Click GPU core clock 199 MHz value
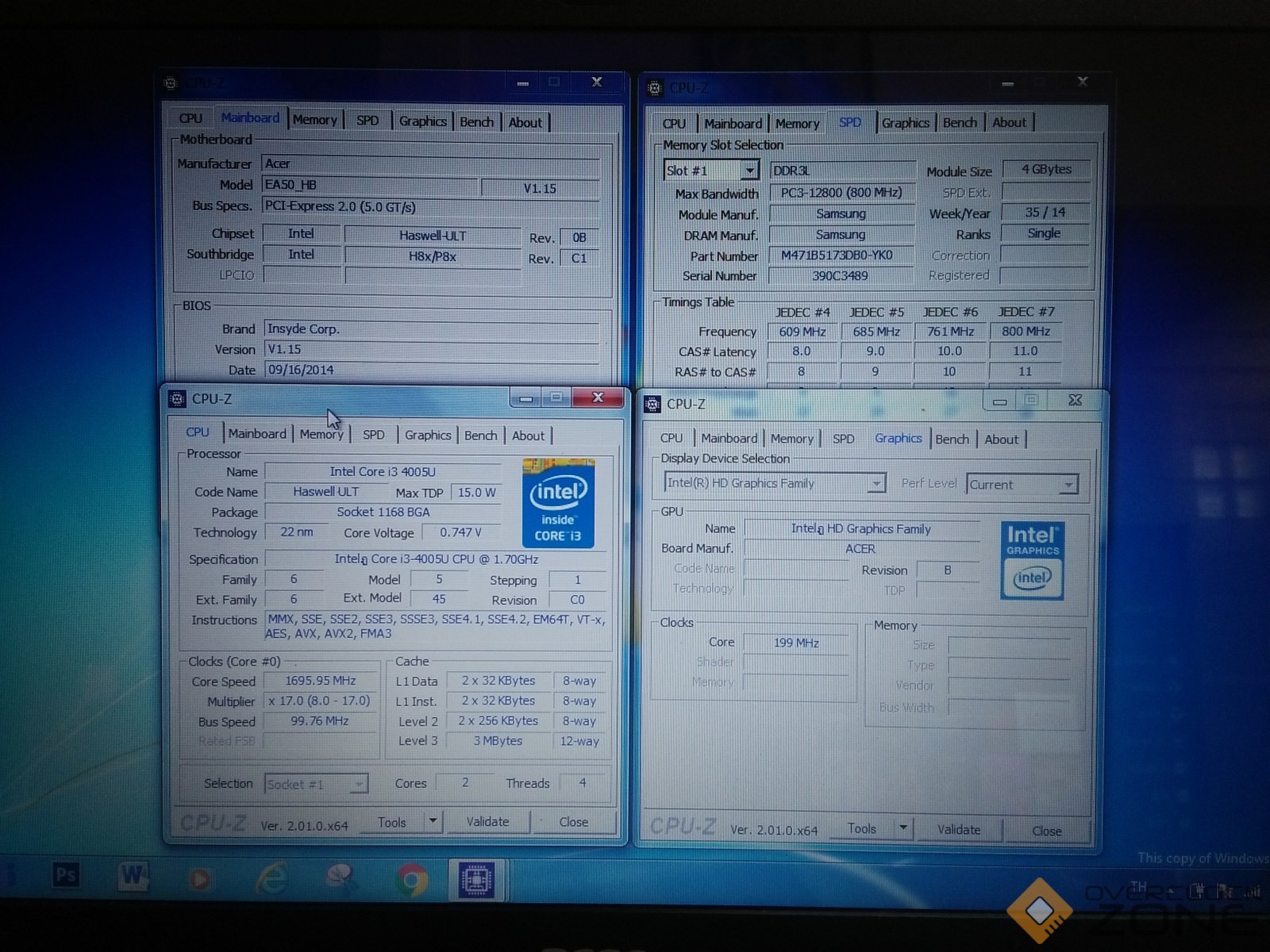 (796, 643)
